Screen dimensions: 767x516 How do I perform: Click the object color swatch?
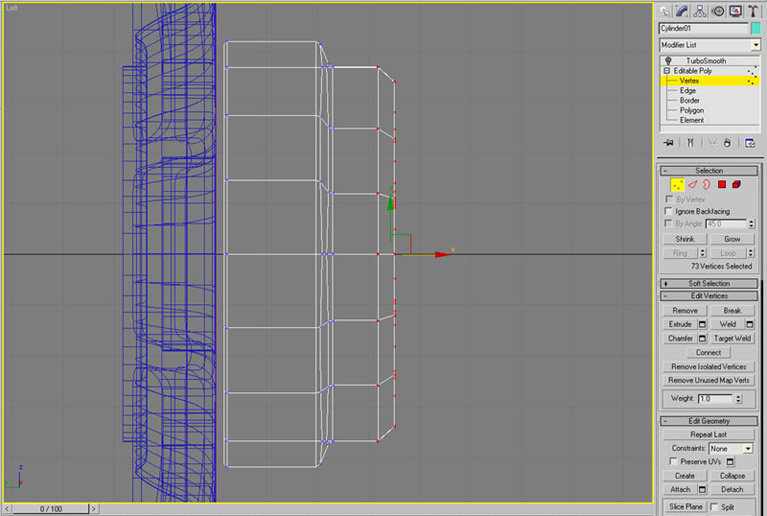[756, 29]
